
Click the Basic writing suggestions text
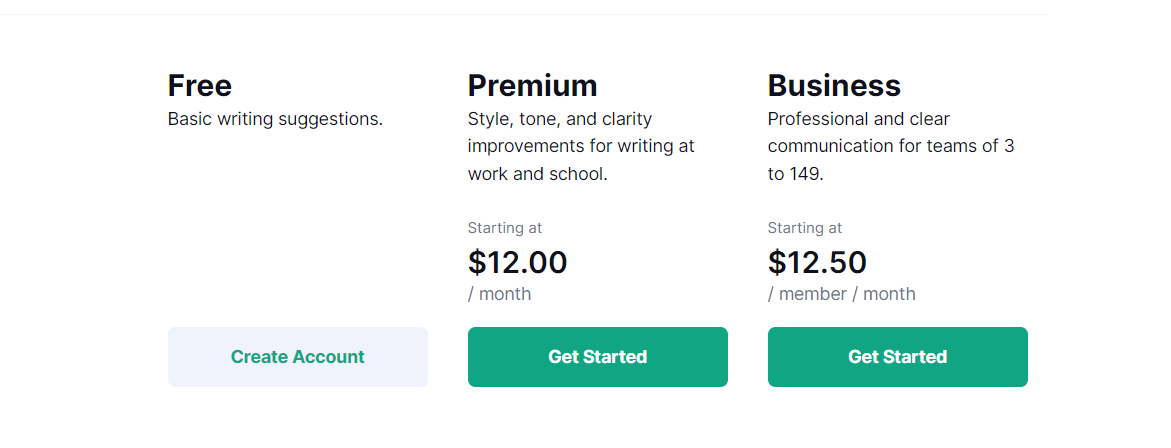click(x=276, y=119)
